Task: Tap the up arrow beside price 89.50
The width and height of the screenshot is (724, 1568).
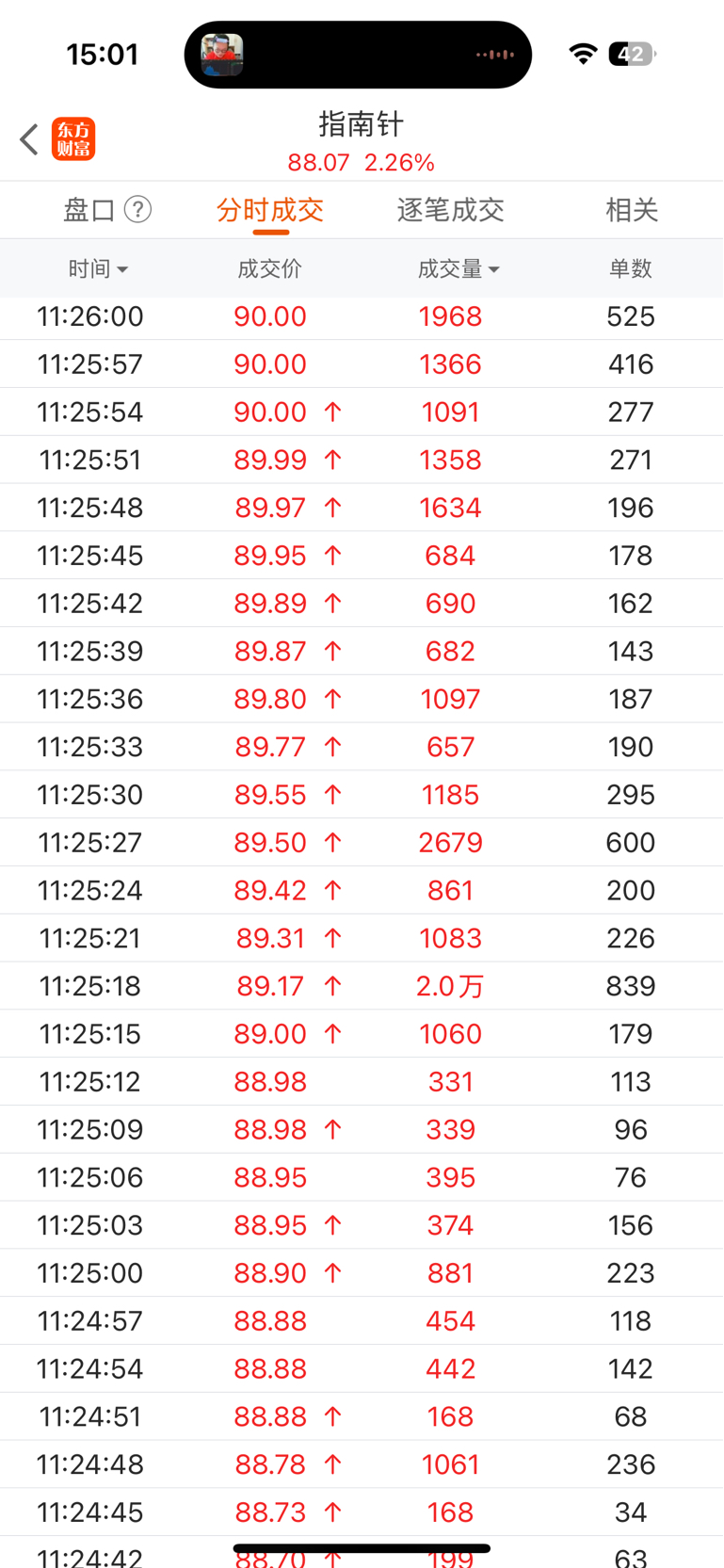Action: pyautogui.click(x=332, y=843)
